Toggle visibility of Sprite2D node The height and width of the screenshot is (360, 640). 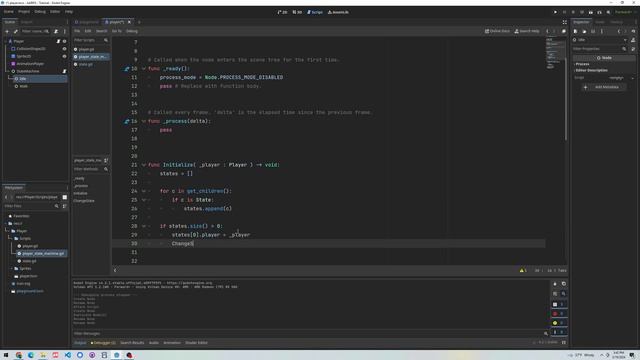pyautogui.click(x=64, y=56)
